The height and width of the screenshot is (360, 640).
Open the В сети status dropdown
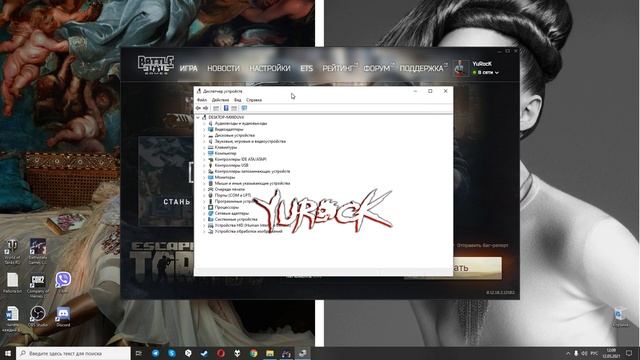(x=486, y=73)
